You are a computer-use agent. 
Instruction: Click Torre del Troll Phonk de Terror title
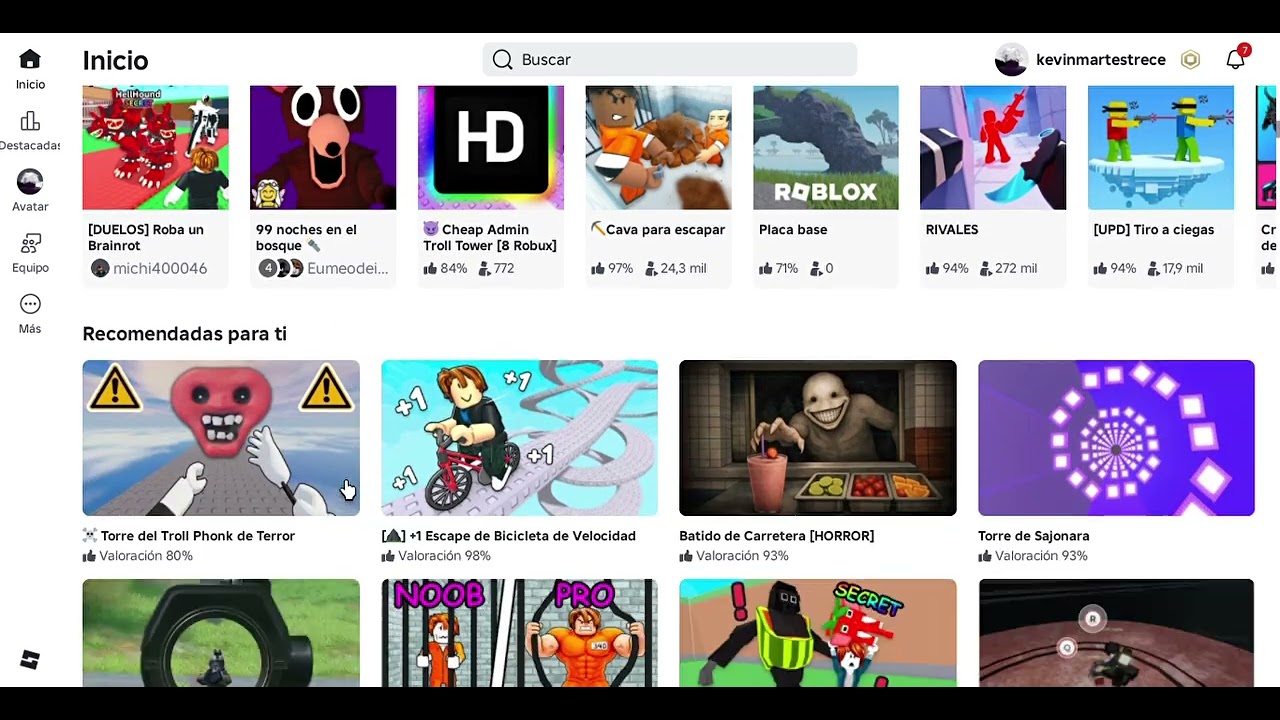coord(189,536)
